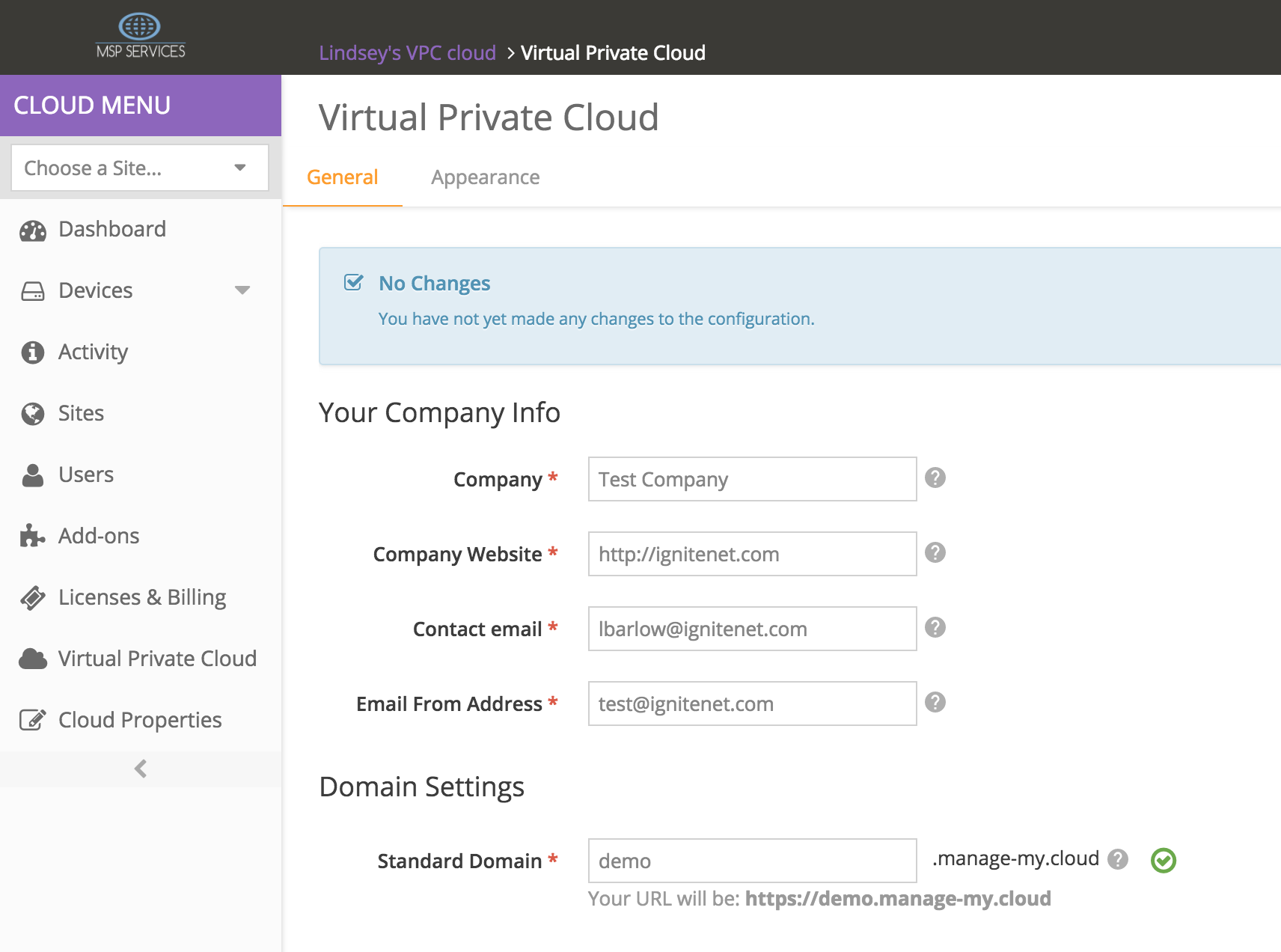Screen dimensions: 1281x952
Task: Switch to the Appearance tab
Action: [485, 177]
